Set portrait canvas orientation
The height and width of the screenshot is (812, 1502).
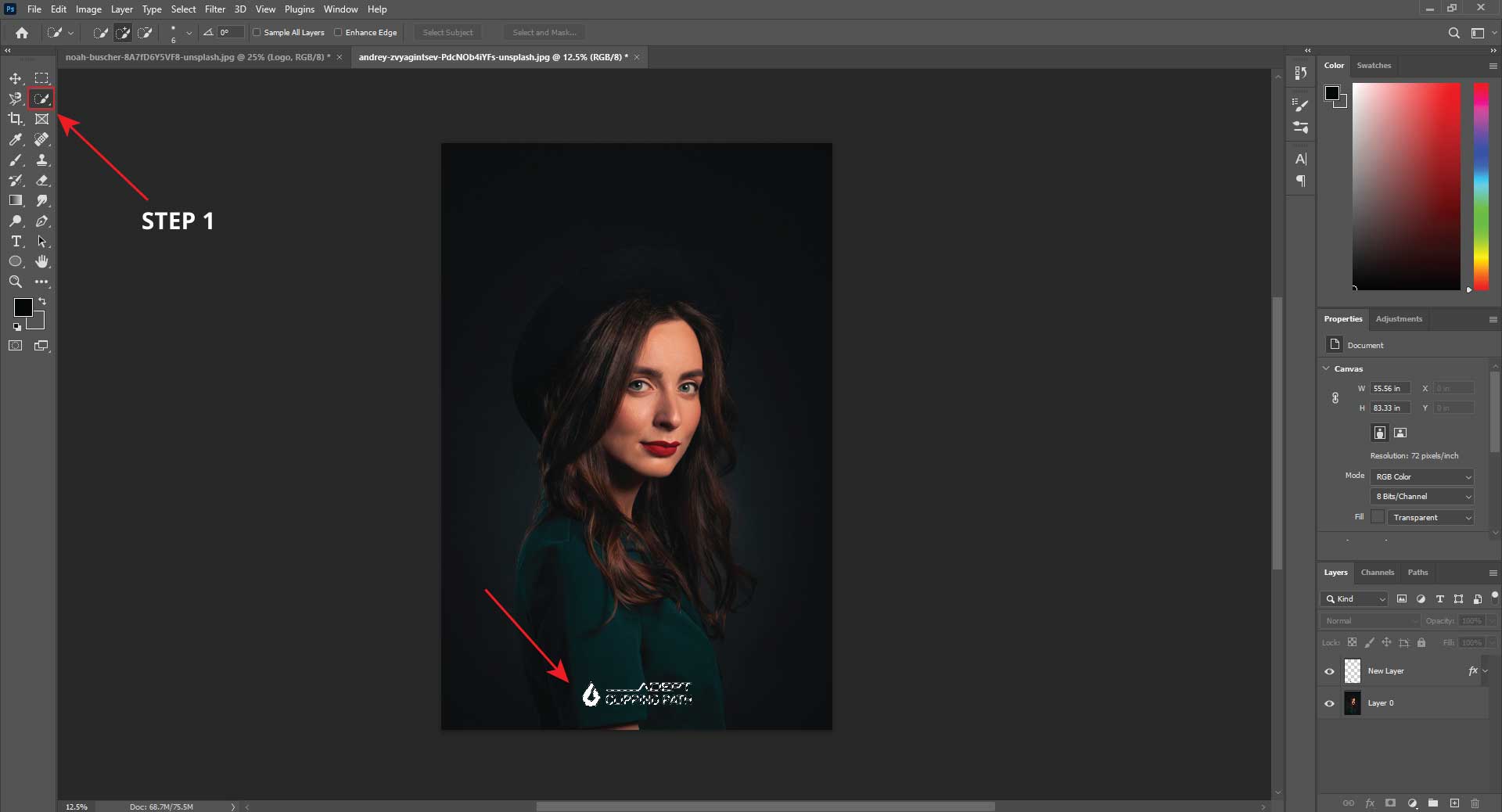(1379, 433)
